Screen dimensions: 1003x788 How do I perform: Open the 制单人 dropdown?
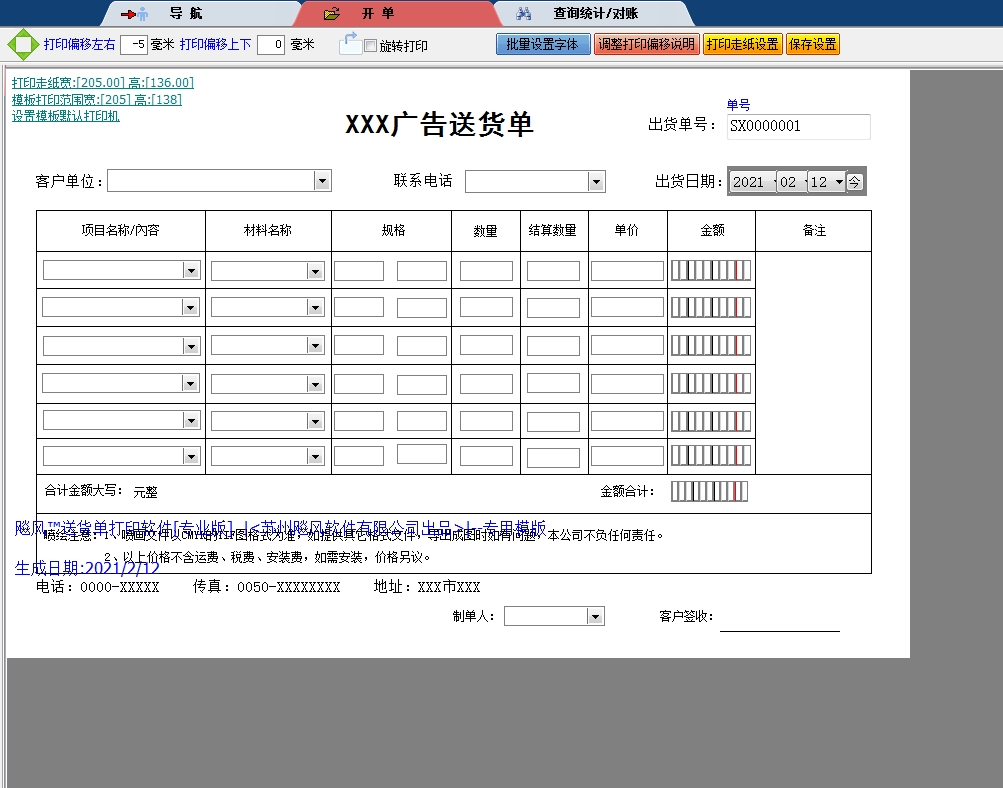(x=596, y=615)
